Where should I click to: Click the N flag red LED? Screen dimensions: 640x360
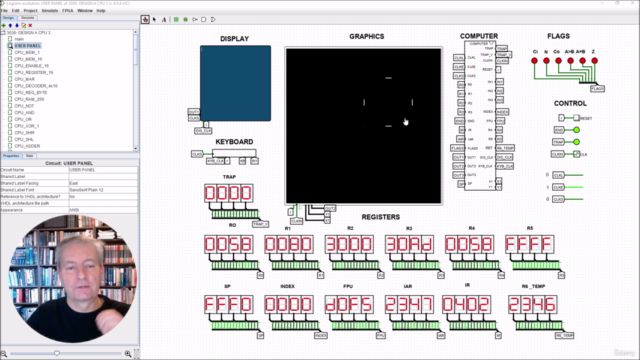click(546, 60)
